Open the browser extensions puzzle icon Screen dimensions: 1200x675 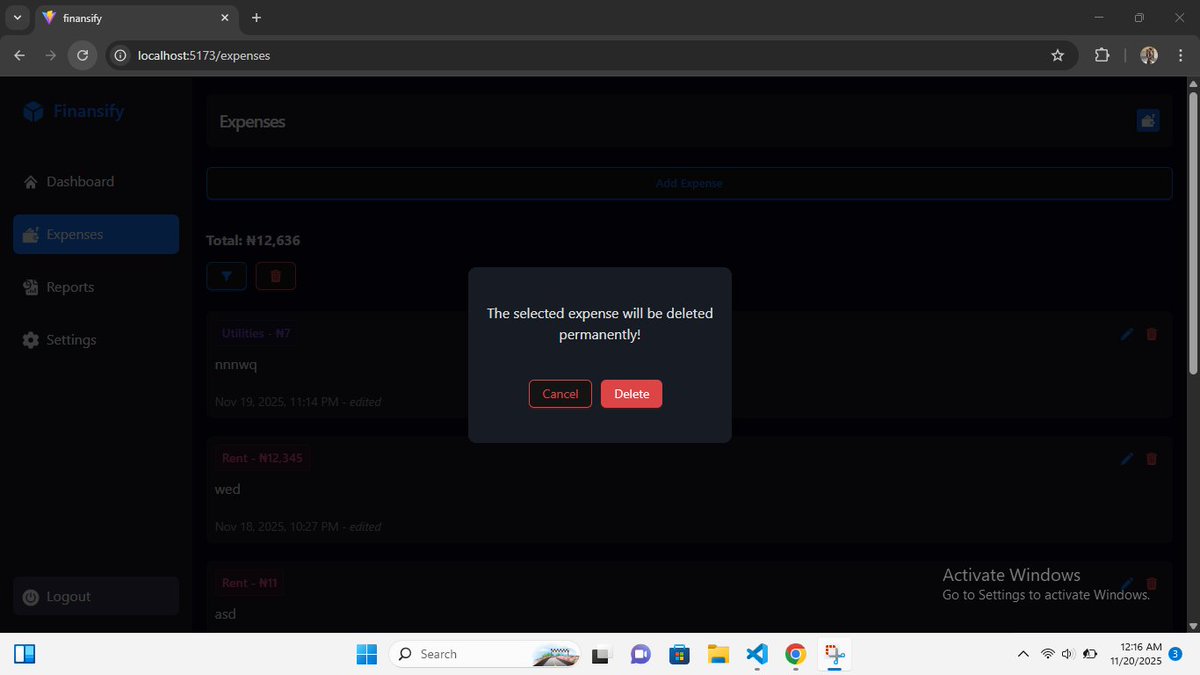click(1102, 56)
